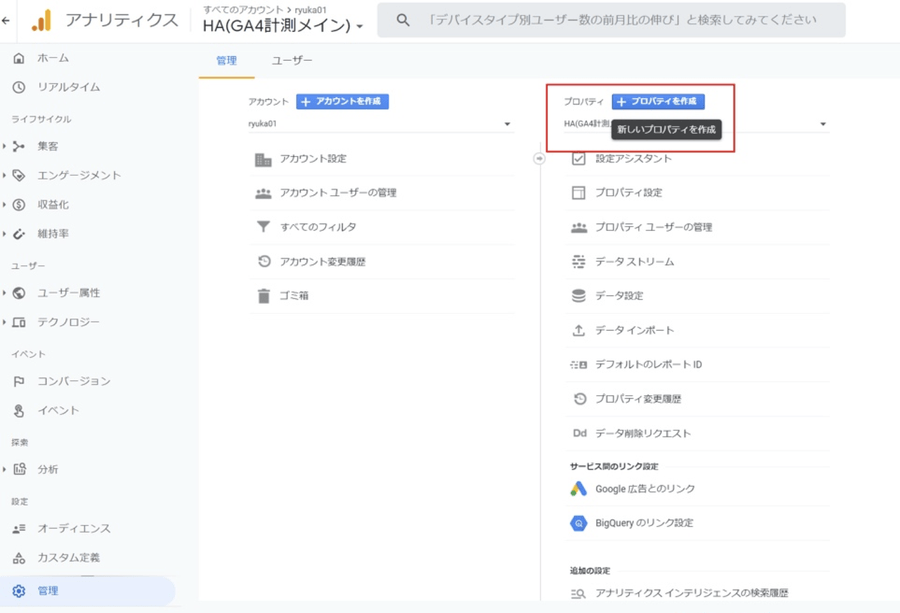900x613 pixels.
Task: Expand the 集客 sidebar section
Action: (5, 146)
